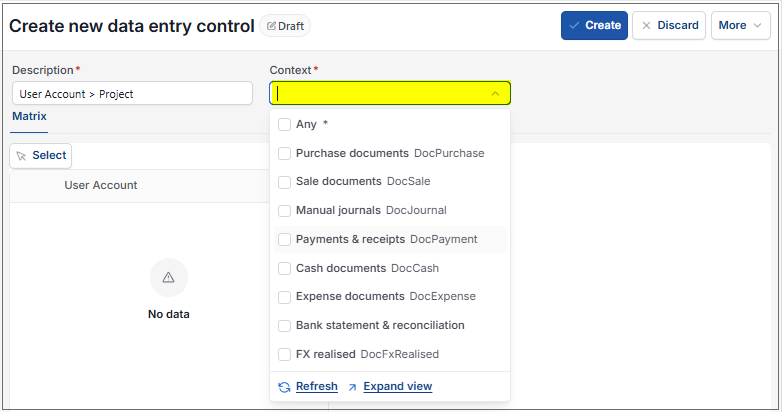The image size is (783, 412).
Task: Switch to the Matrix tab
Action: pyautogui.click(x=29, y=116)
